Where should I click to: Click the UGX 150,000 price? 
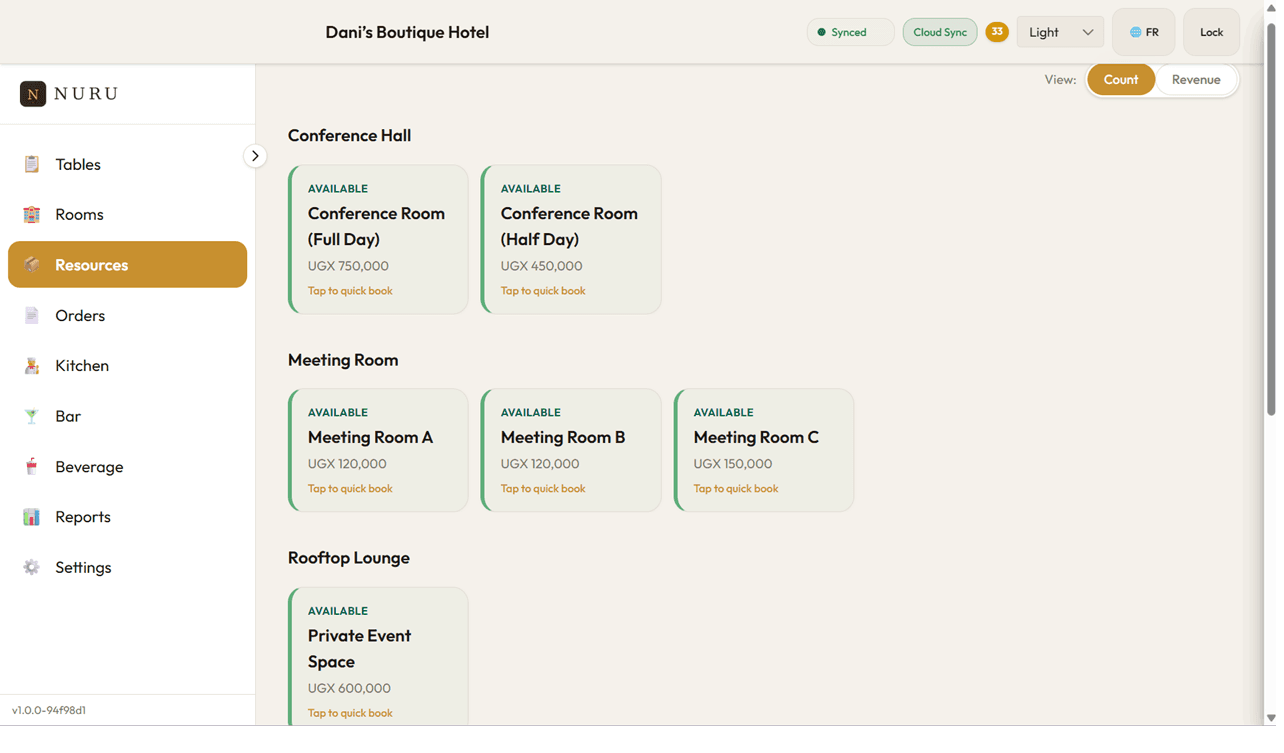pos(733,464)
